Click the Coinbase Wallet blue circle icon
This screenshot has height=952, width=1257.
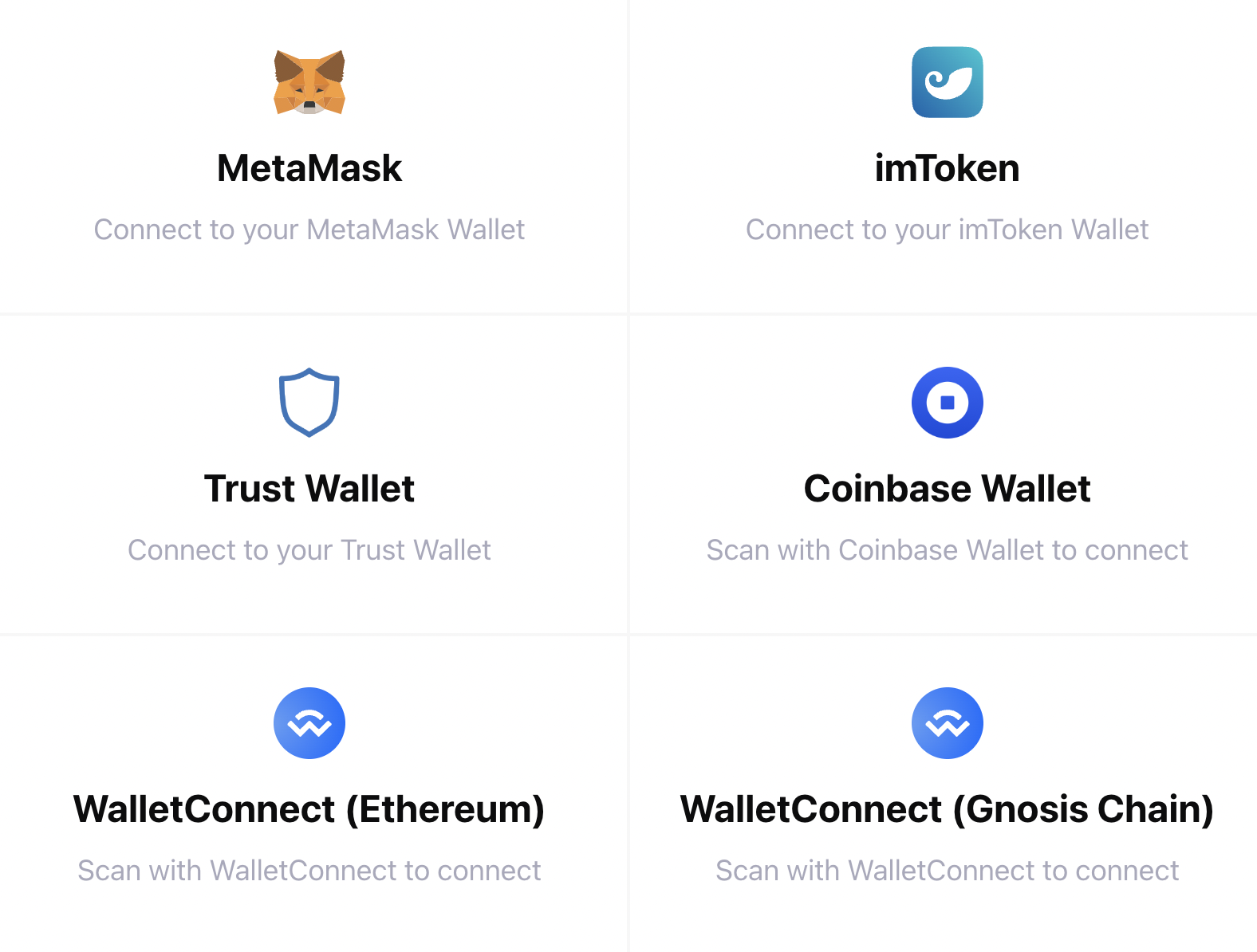coord(948,403)
